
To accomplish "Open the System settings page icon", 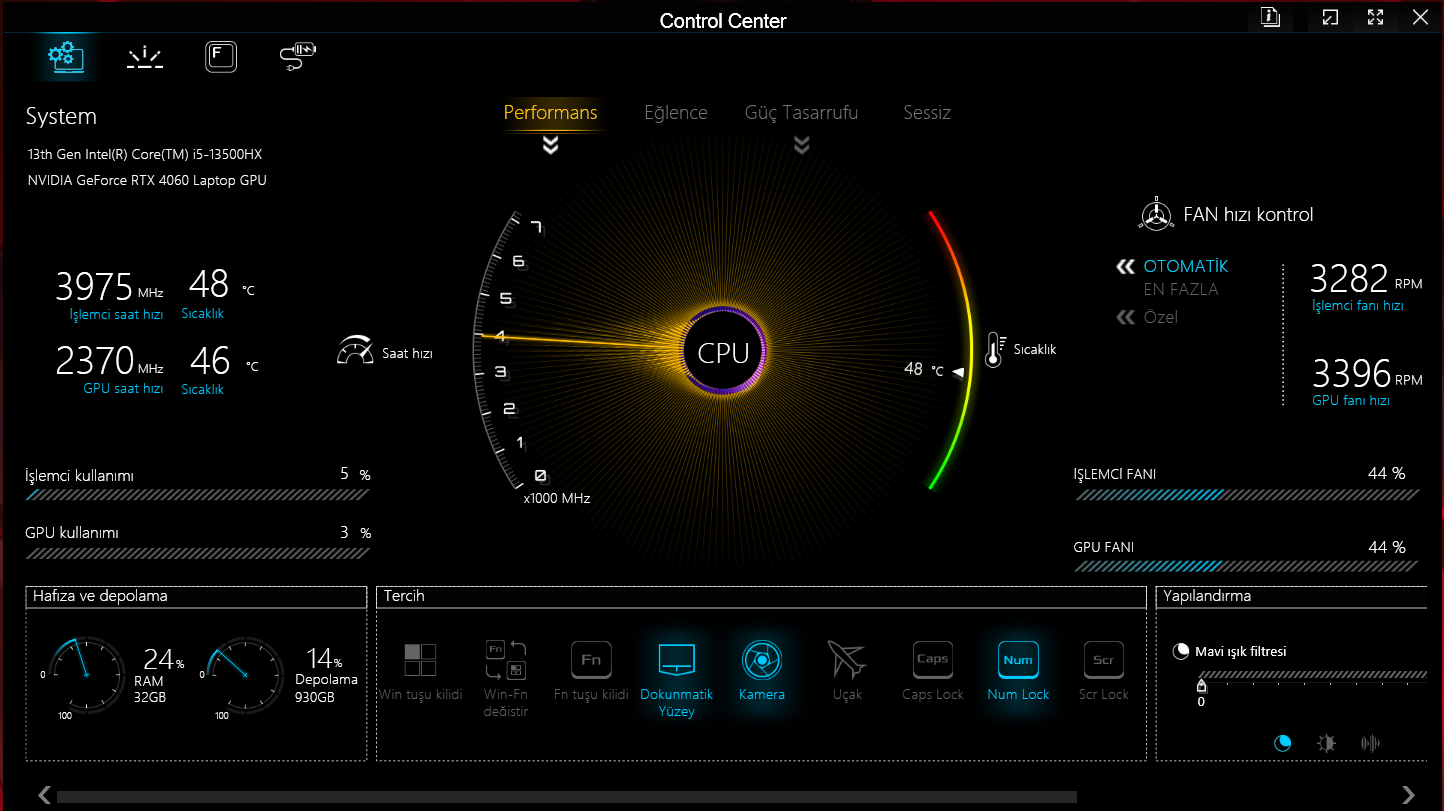I will coord(66,56).
